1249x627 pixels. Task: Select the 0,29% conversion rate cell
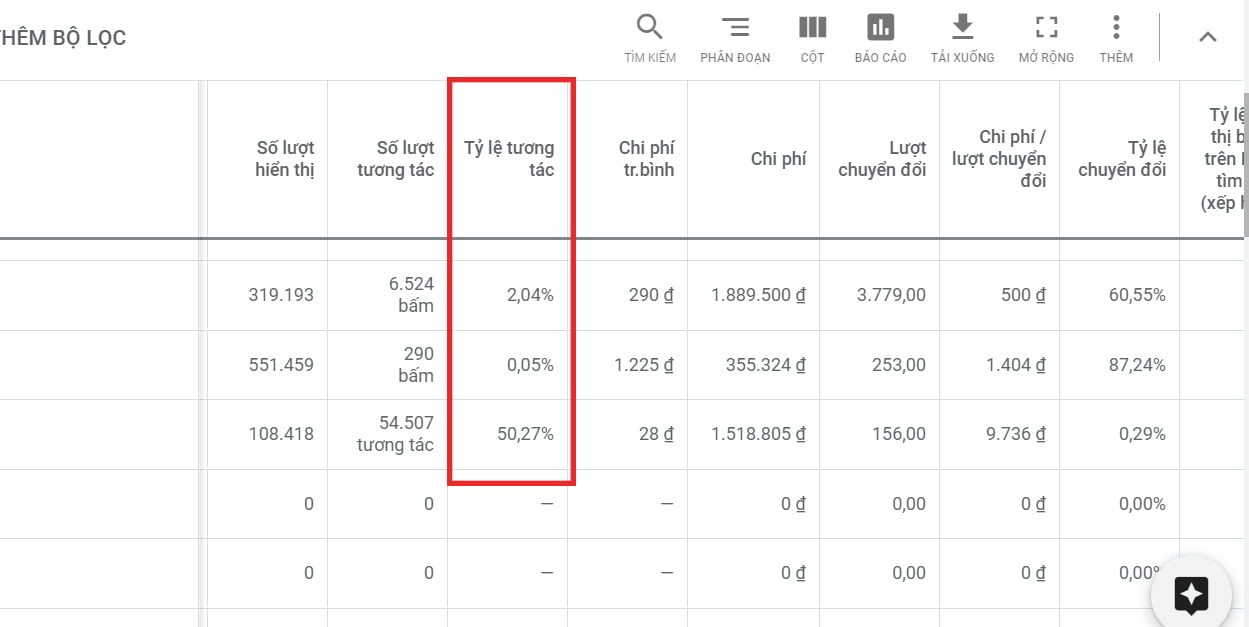(1120, 435)
